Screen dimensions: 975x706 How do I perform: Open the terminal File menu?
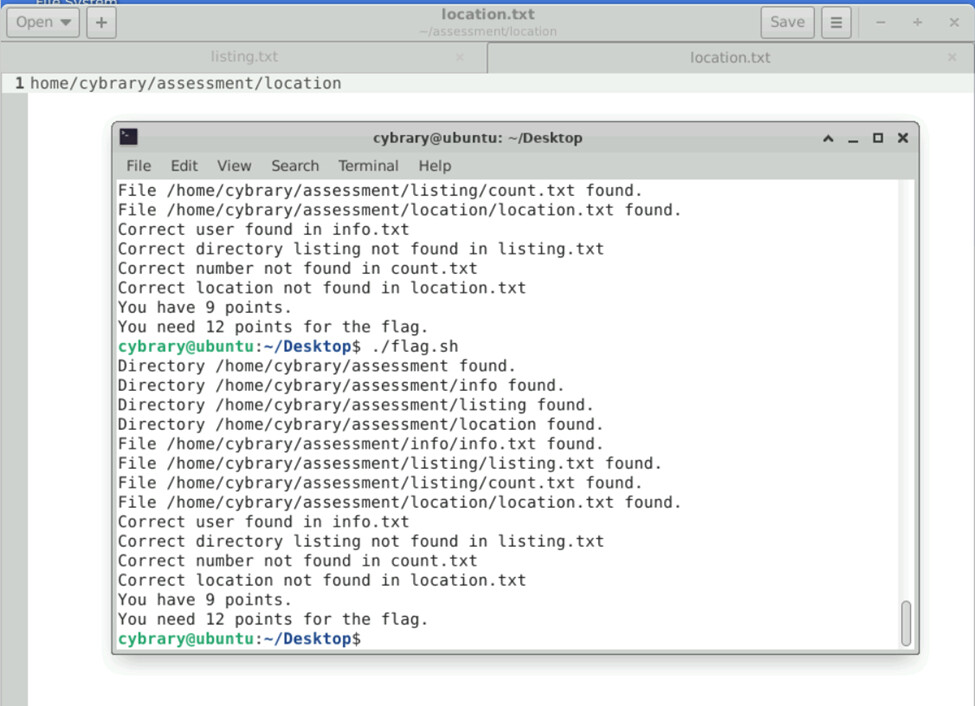(139, 166)
